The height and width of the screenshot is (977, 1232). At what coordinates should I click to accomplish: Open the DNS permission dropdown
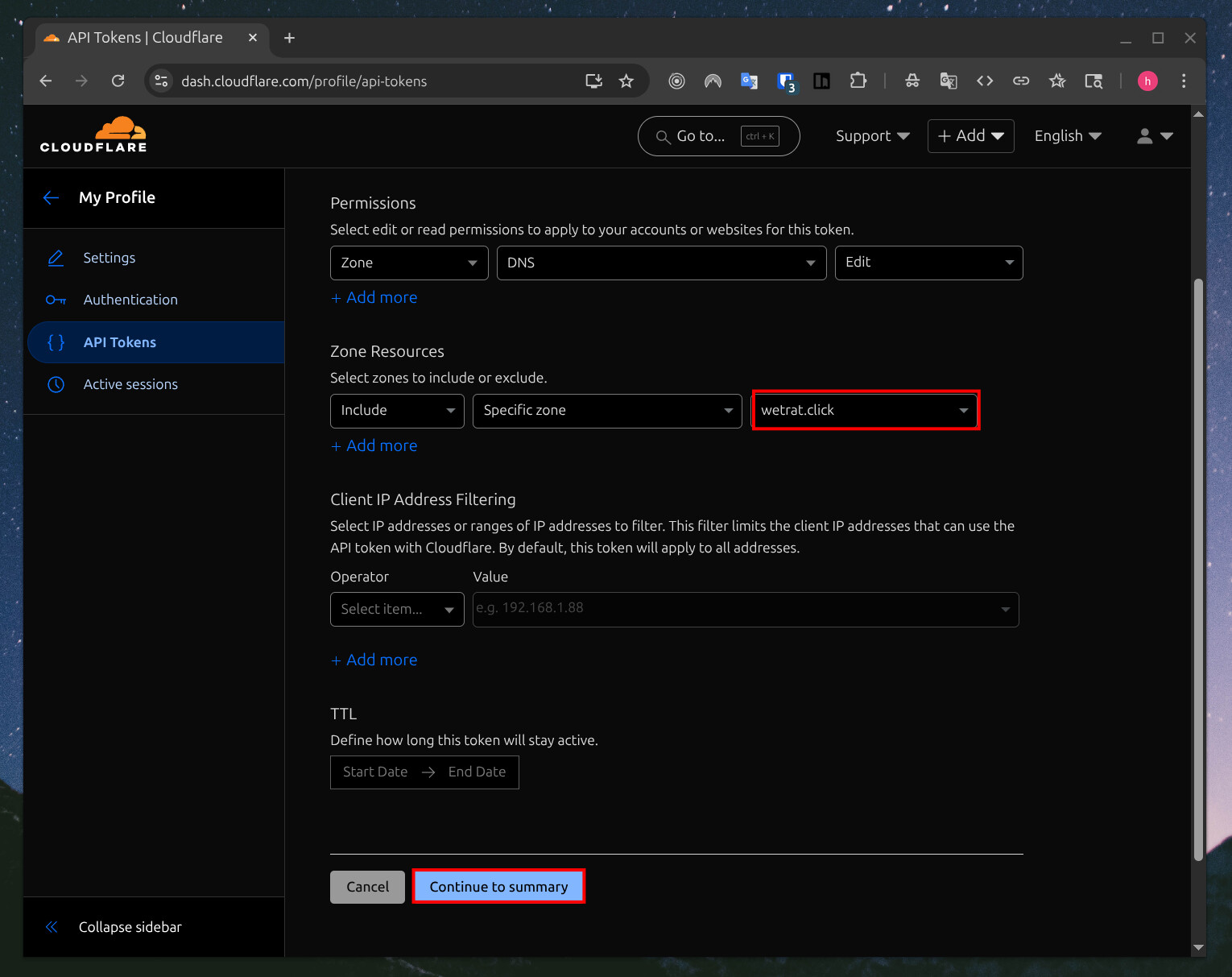coord(661,263)
